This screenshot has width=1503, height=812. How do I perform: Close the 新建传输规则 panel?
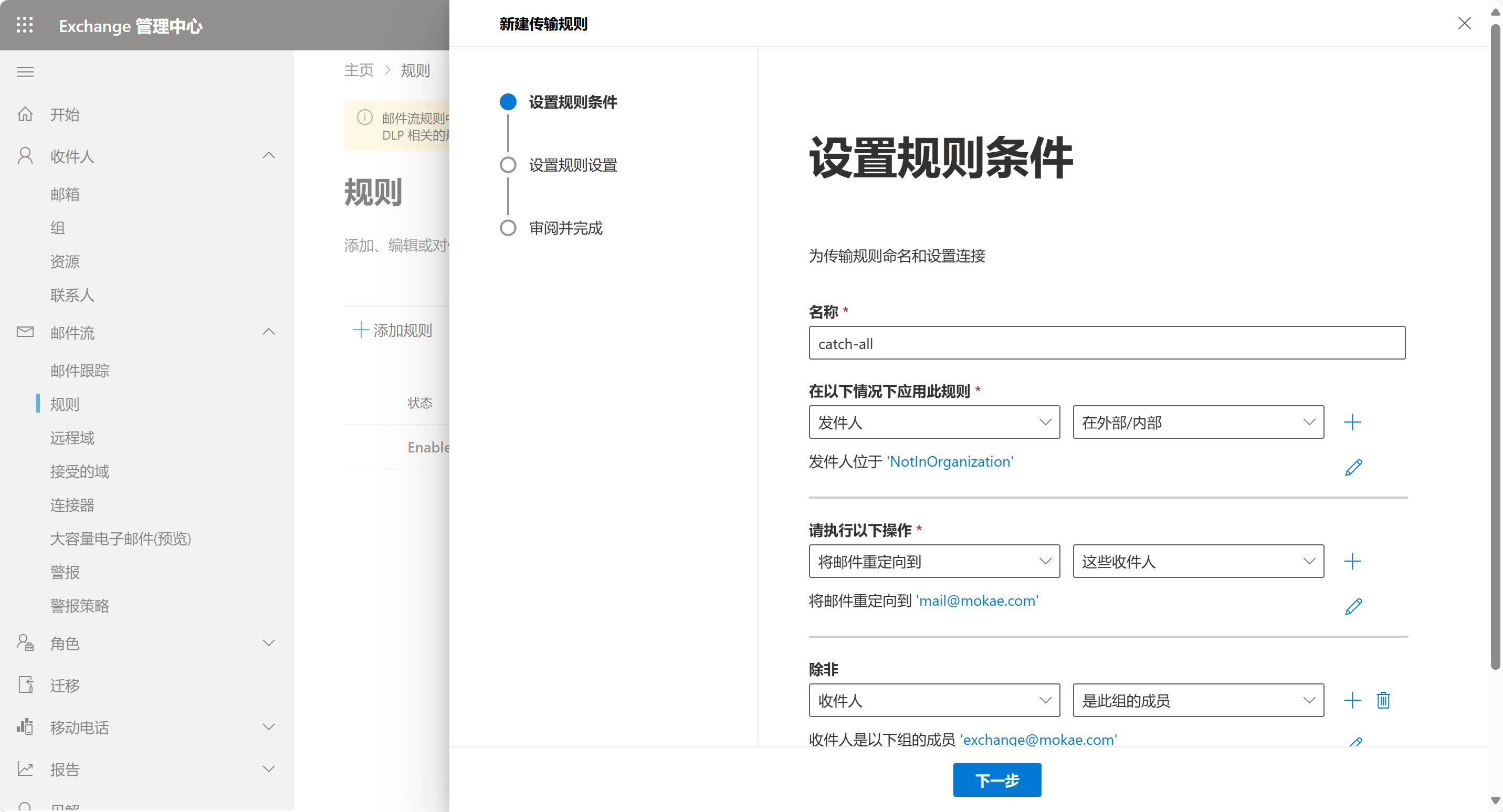pyautogui.click(x=1465, y=23)
